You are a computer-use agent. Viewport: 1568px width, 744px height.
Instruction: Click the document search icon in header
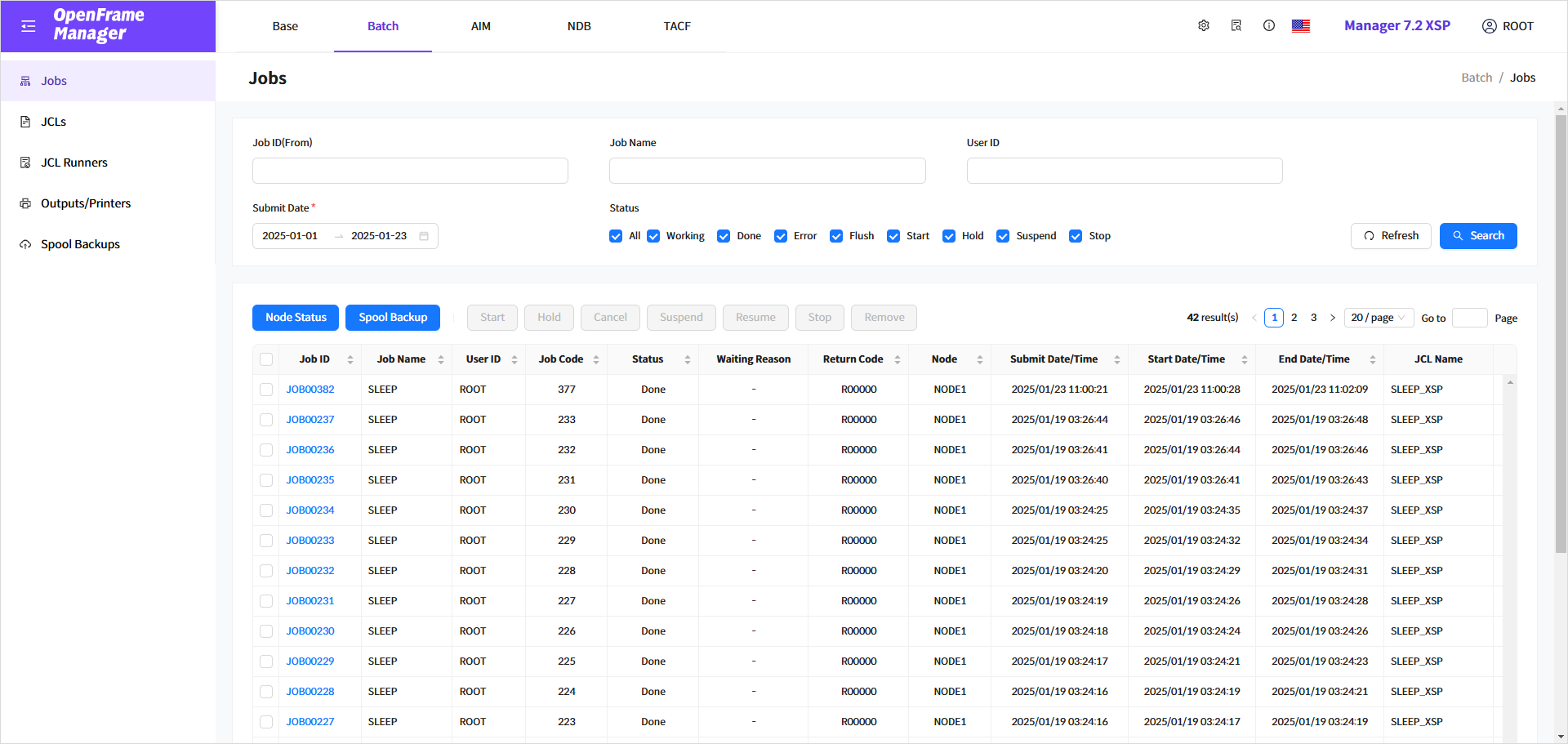1236,26
